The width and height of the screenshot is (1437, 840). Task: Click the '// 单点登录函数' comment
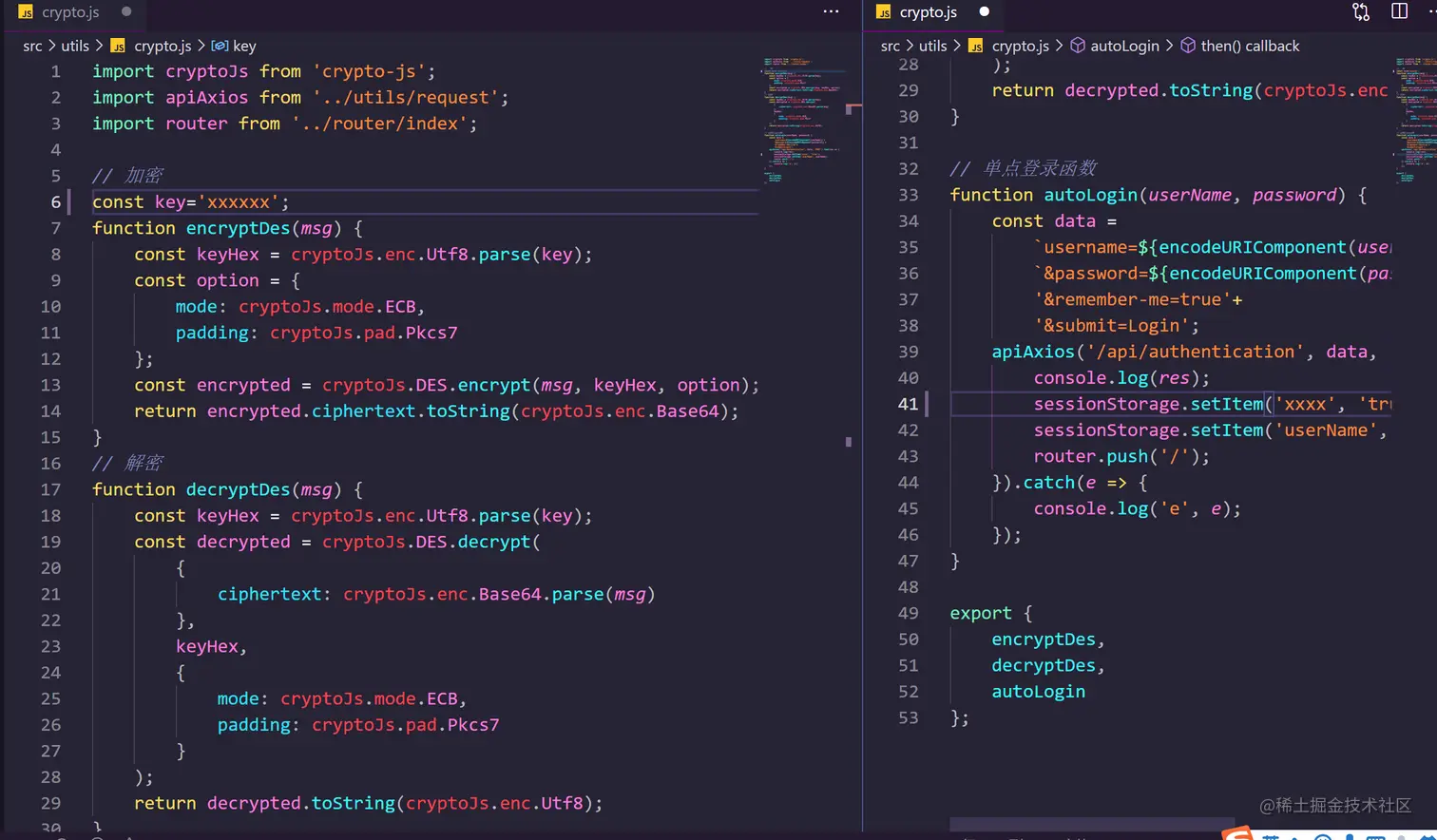[x=1024, y=168]
